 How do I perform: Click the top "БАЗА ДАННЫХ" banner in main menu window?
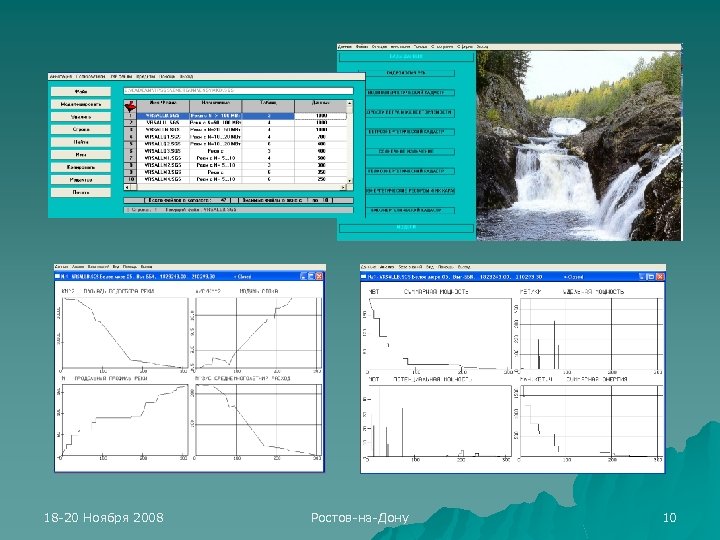pos(406,56)
